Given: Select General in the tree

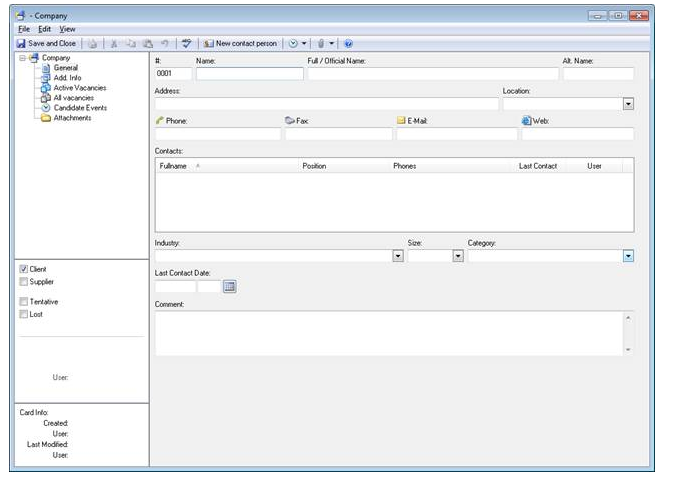Looking at the screenshot, I should (66, 68).
